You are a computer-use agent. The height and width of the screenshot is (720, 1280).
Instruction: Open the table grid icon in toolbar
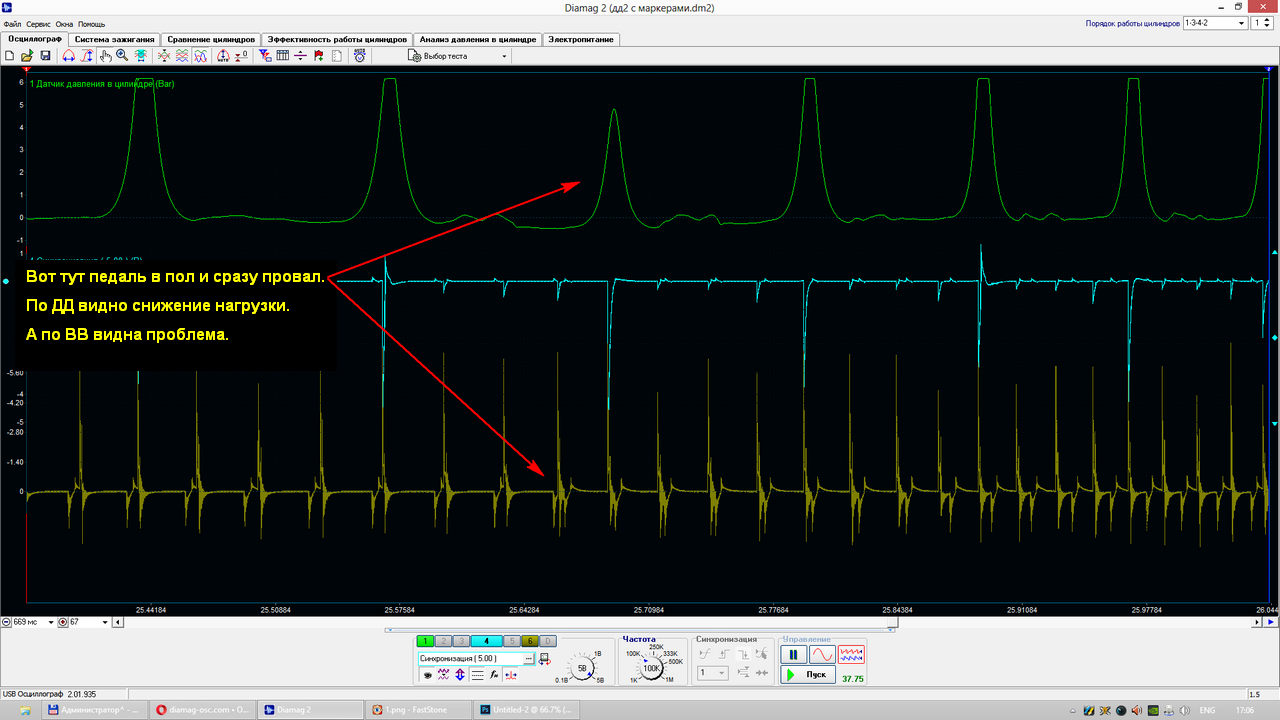283,56
